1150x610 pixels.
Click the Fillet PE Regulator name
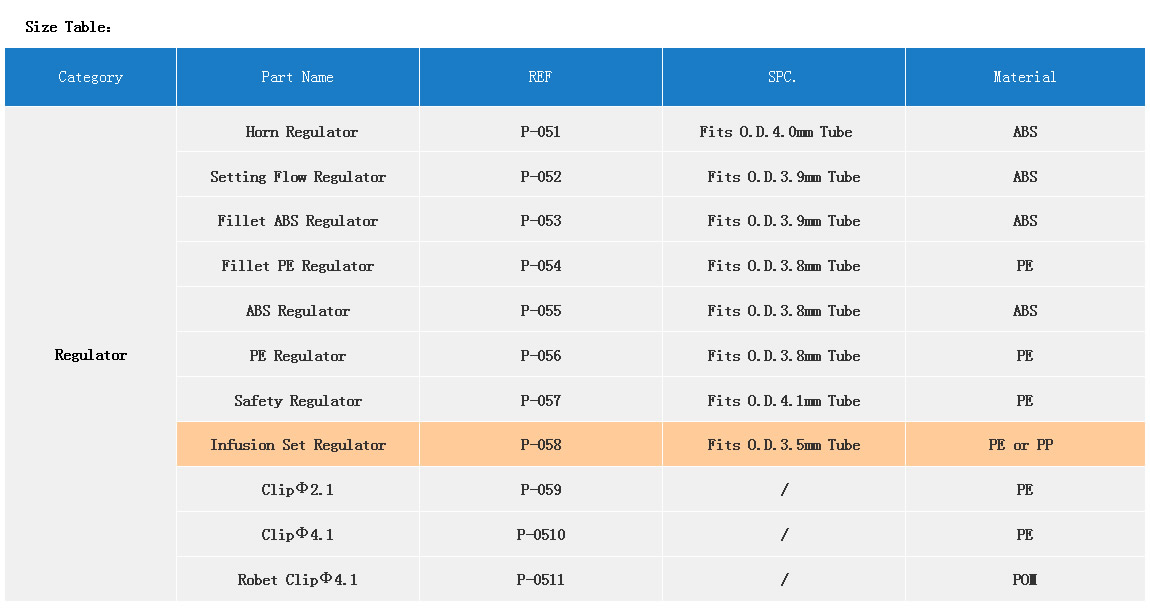click(x=298, y=266)
